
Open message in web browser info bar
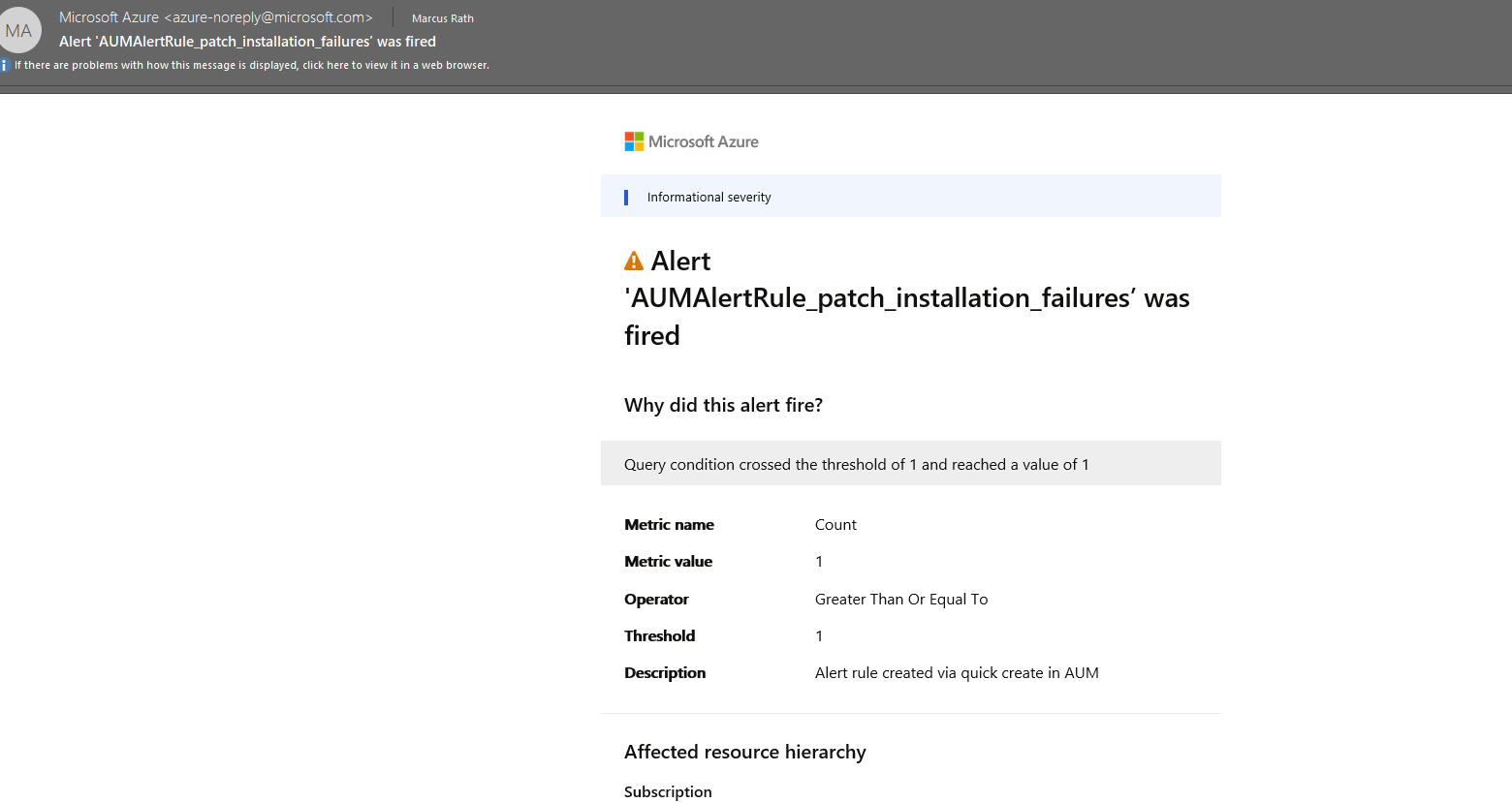click(252, 66)
